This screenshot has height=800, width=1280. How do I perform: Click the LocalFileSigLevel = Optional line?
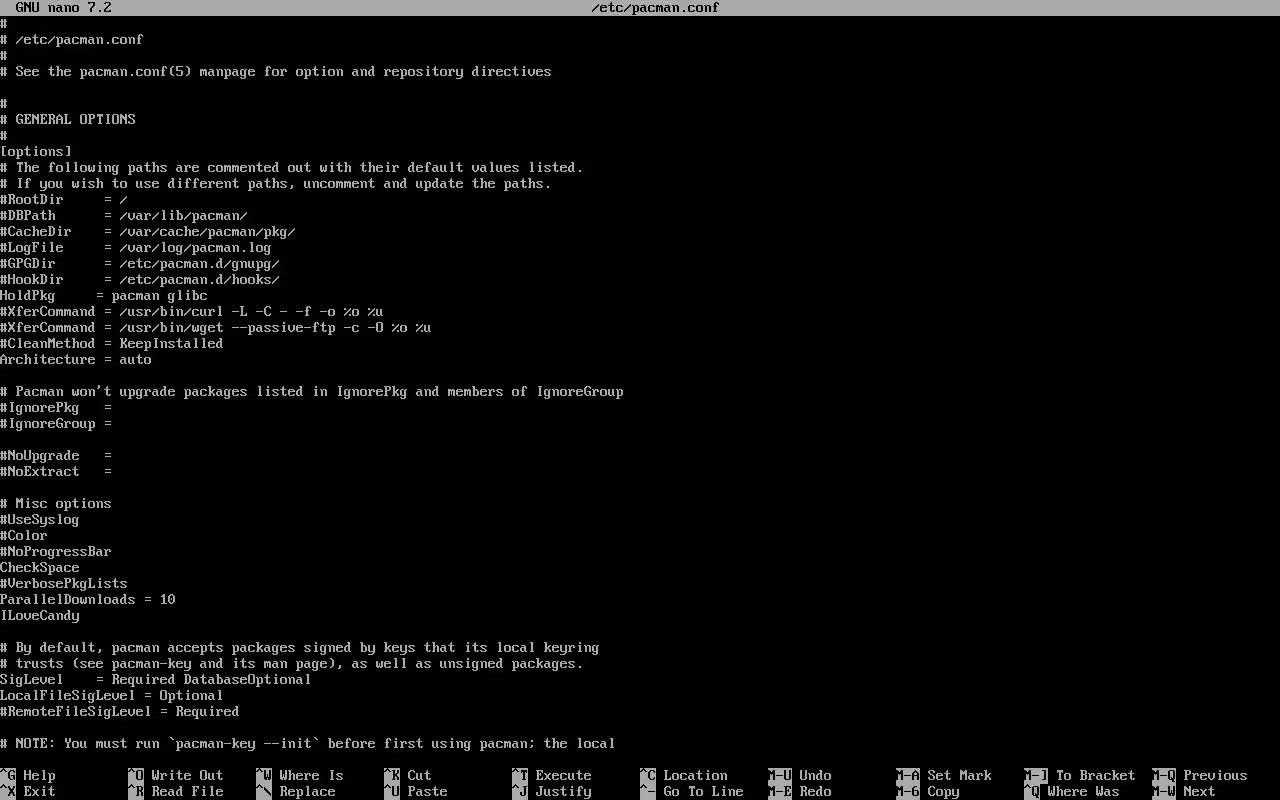(x=112, y=695)
